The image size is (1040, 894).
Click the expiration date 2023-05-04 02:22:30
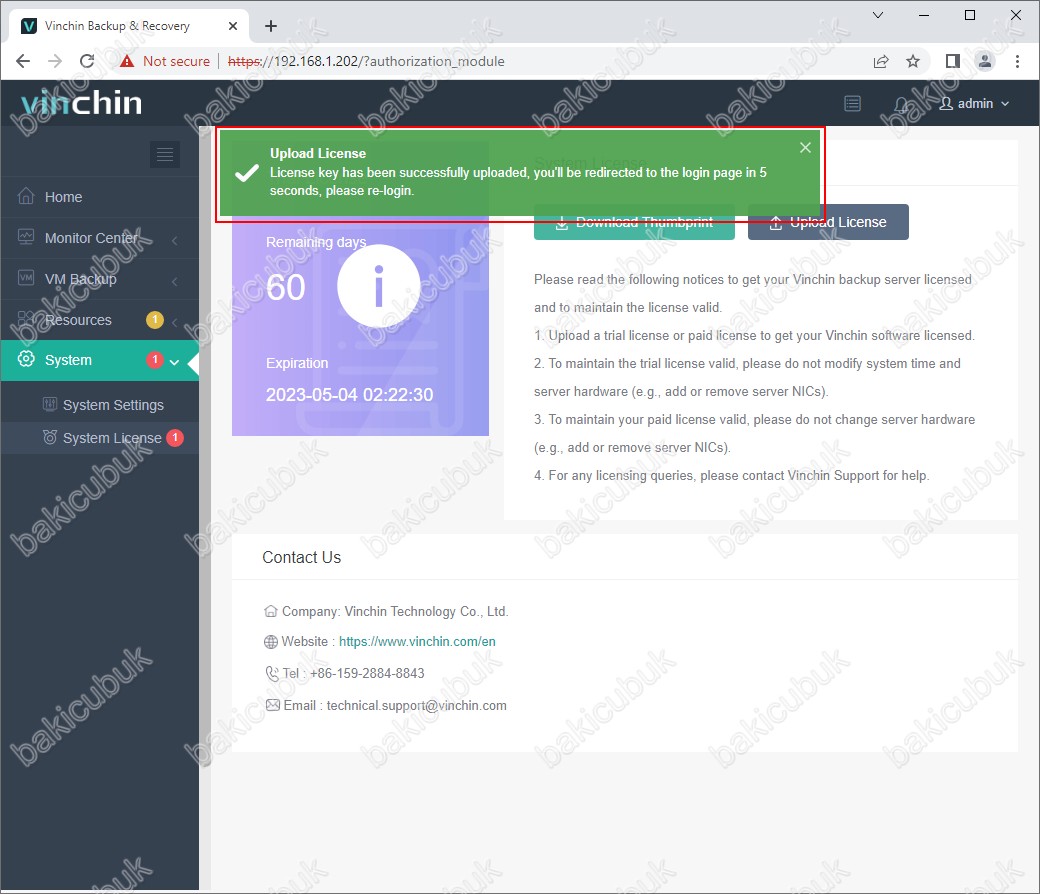coord(350,395)
